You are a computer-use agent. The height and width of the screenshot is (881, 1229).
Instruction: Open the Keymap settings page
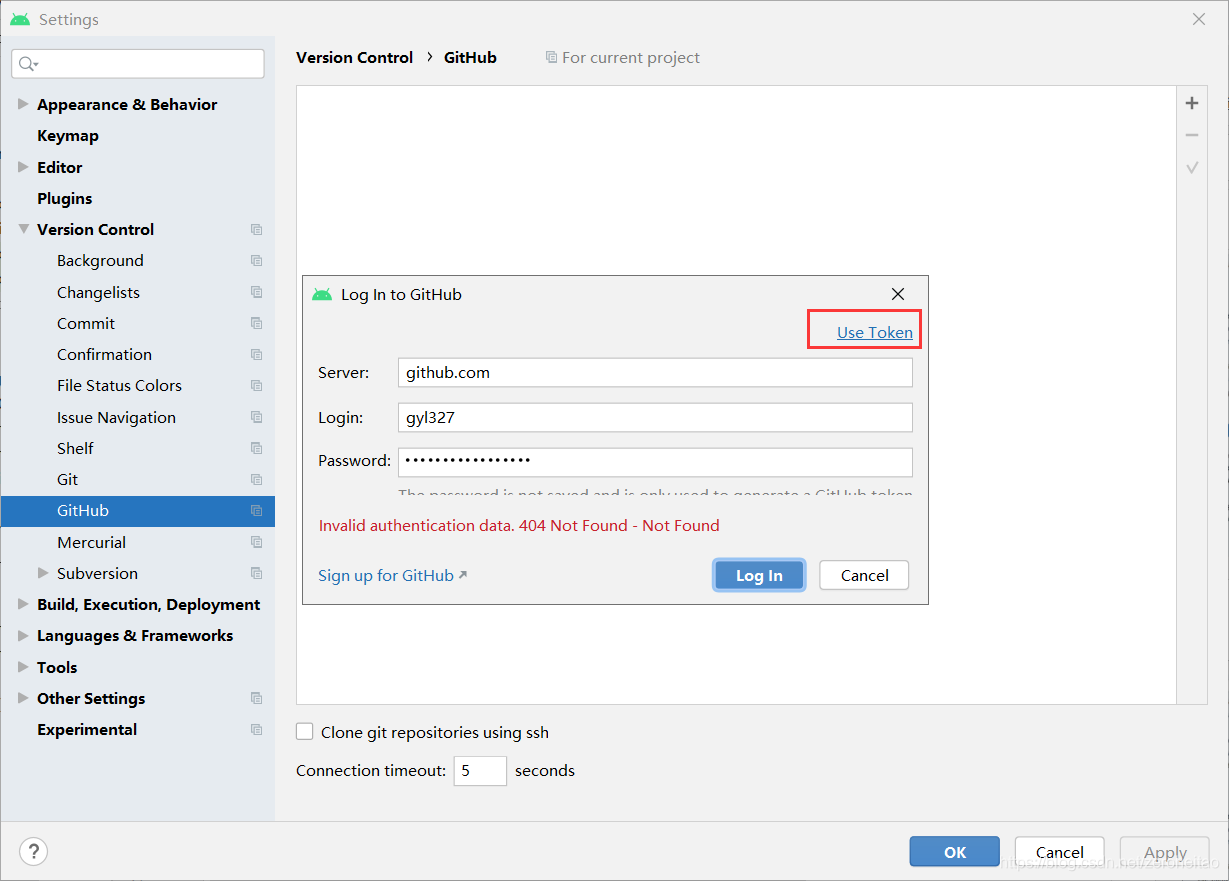[x=68, y=135]
